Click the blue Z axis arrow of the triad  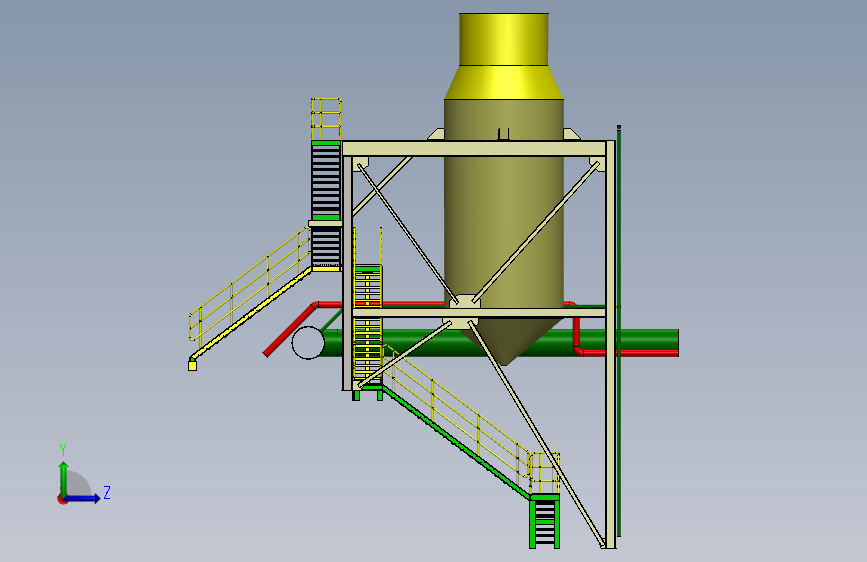click(83, 498)
